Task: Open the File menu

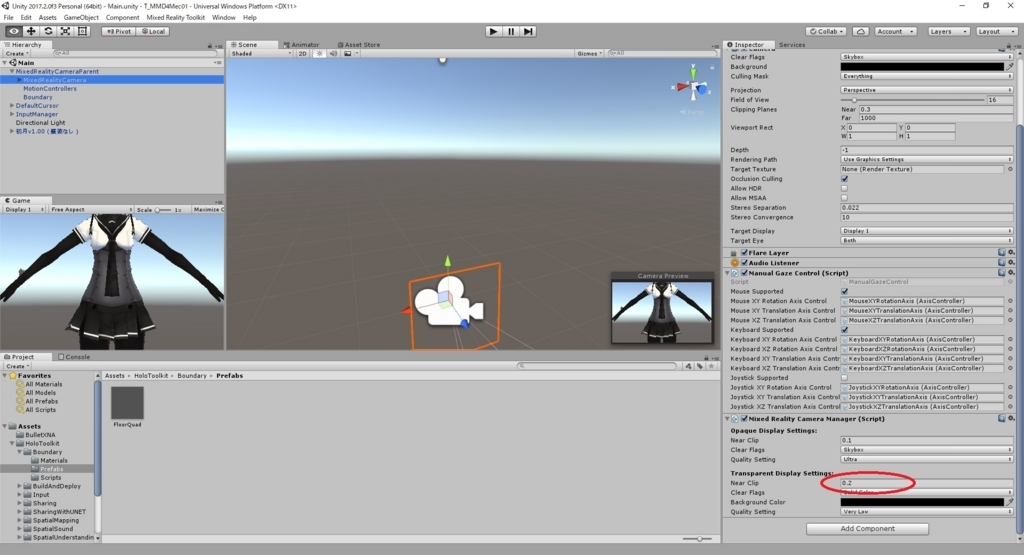Action: (x=8, y=18)
